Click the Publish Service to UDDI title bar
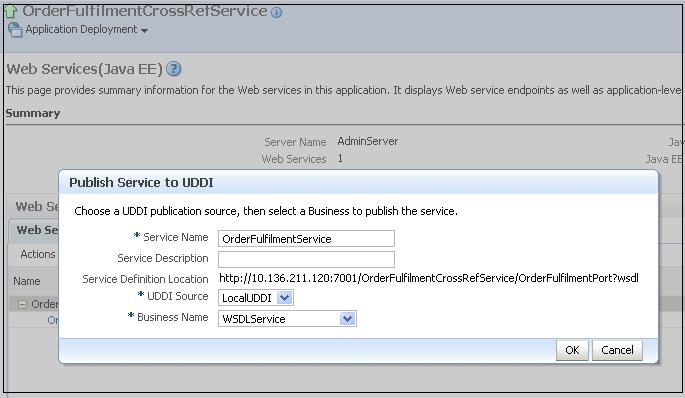 click(x=358, y=182)
